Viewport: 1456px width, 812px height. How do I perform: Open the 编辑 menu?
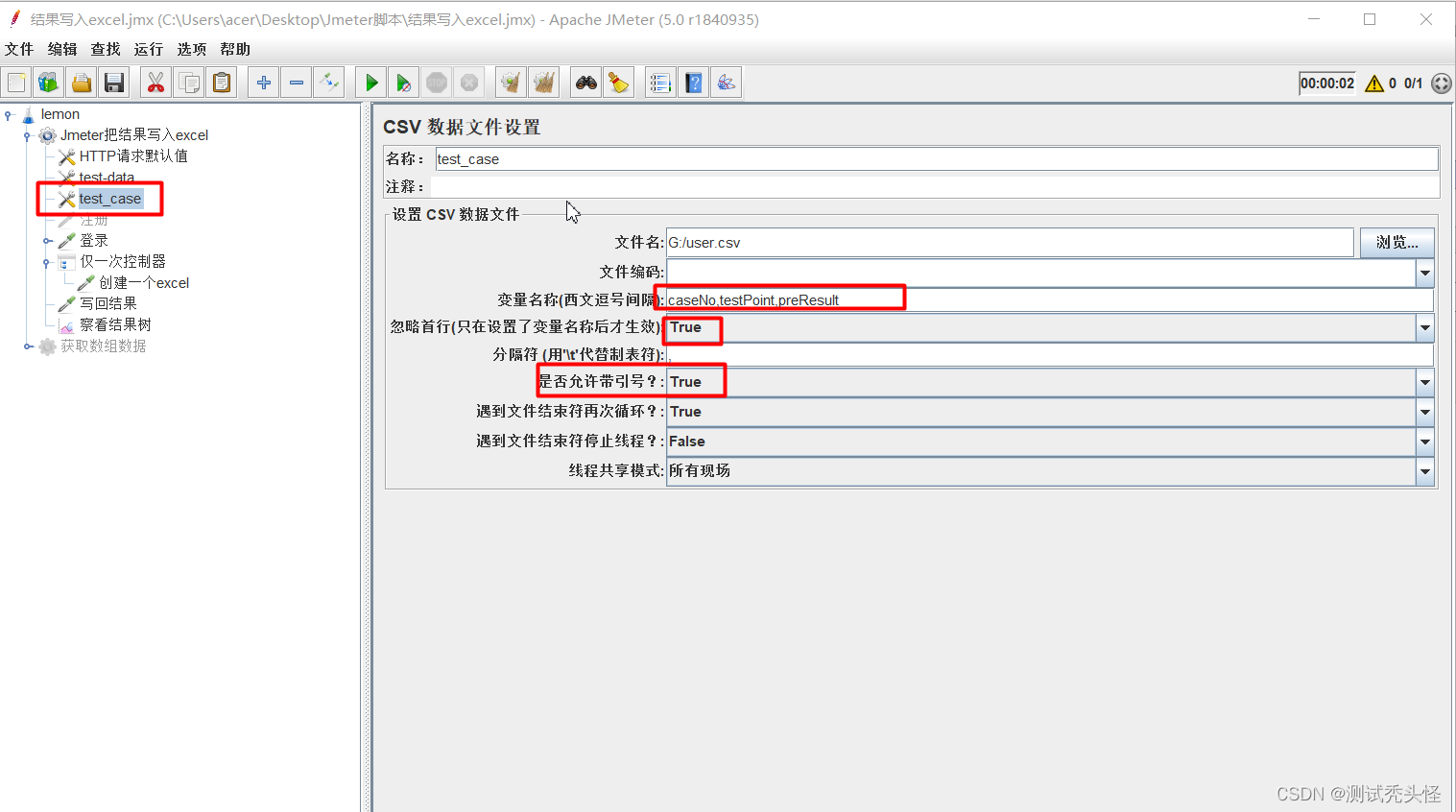[x=62, y=49]
